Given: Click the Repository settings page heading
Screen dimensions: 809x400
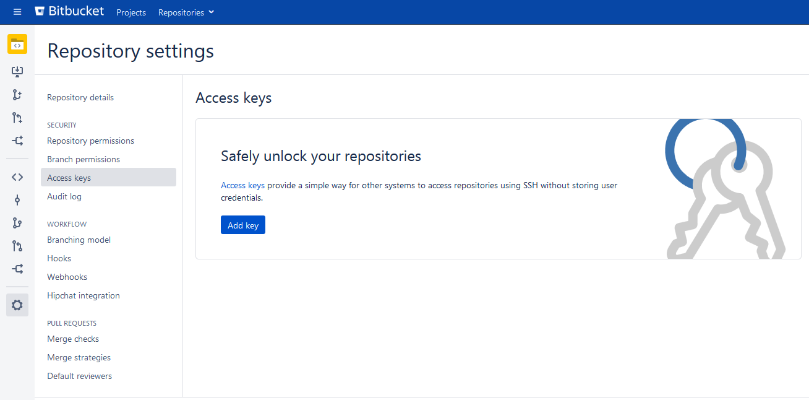Looking at the screenshot, I should pos(131,52).
